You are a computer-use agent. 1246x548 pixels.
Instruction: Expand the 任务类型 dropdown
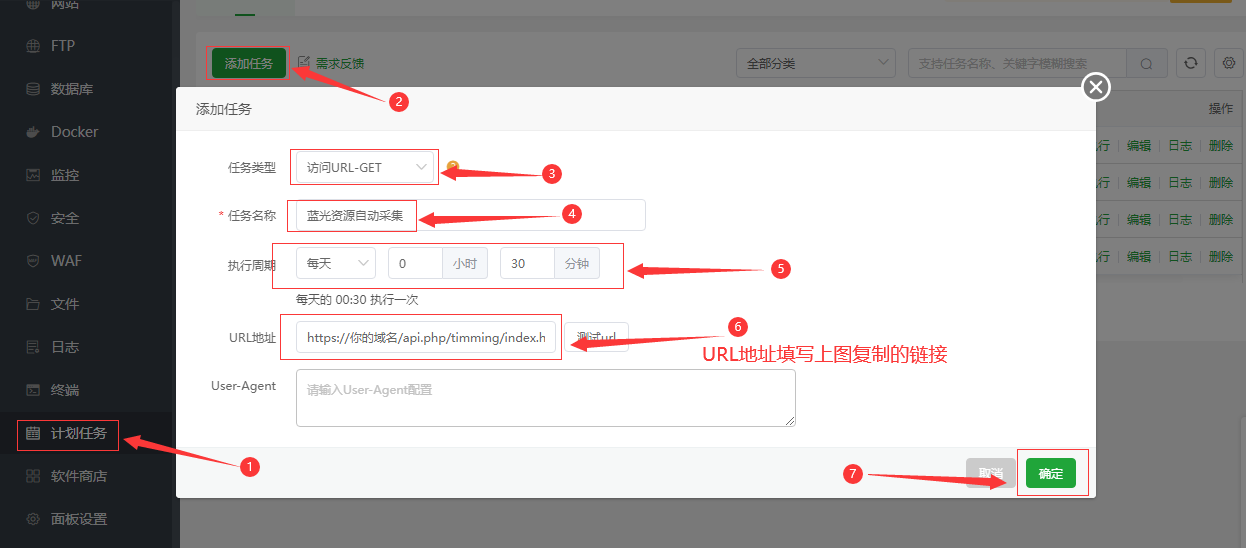[366, 167]
